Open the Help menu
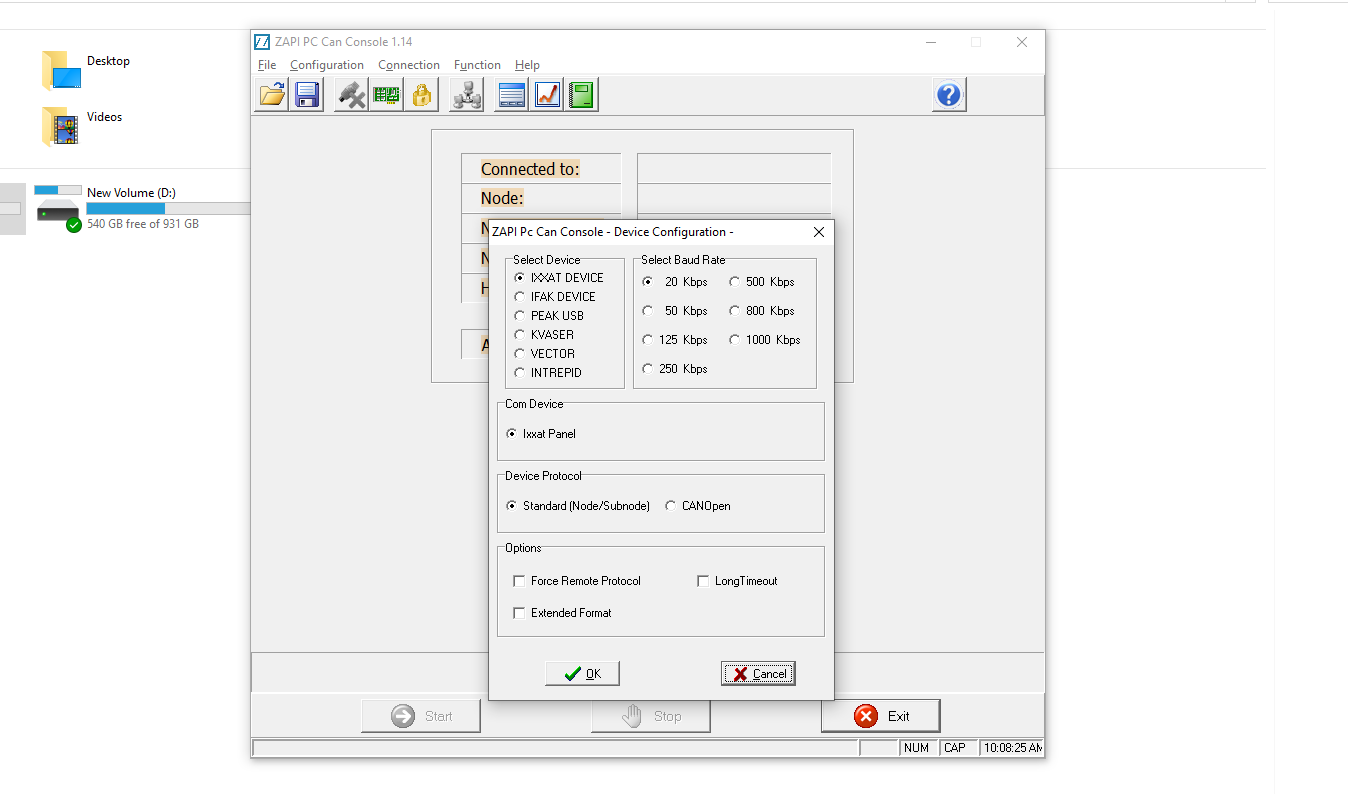This screenshot has height=794, width=1348. 527,65
